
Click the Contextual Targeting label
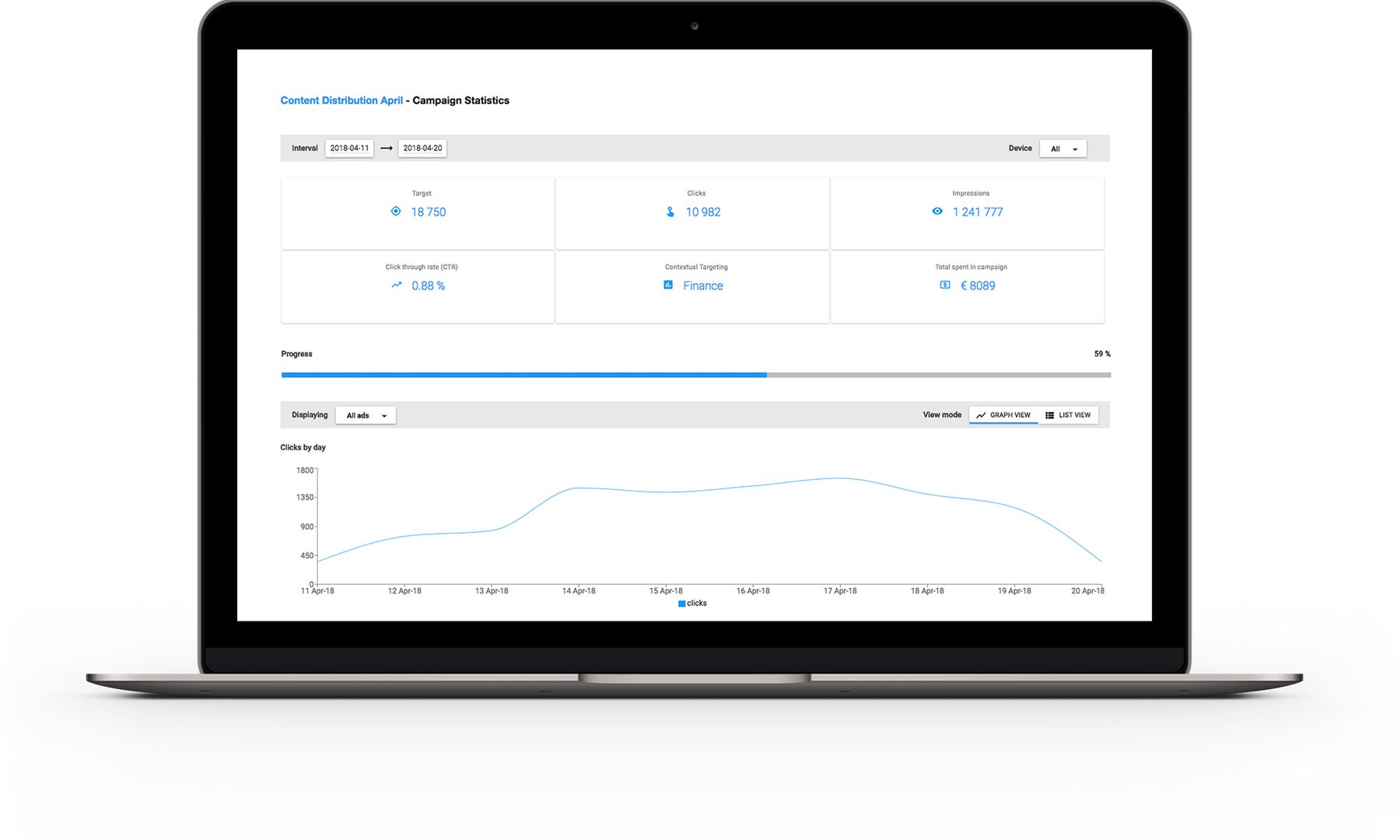(x=696, y=267)
